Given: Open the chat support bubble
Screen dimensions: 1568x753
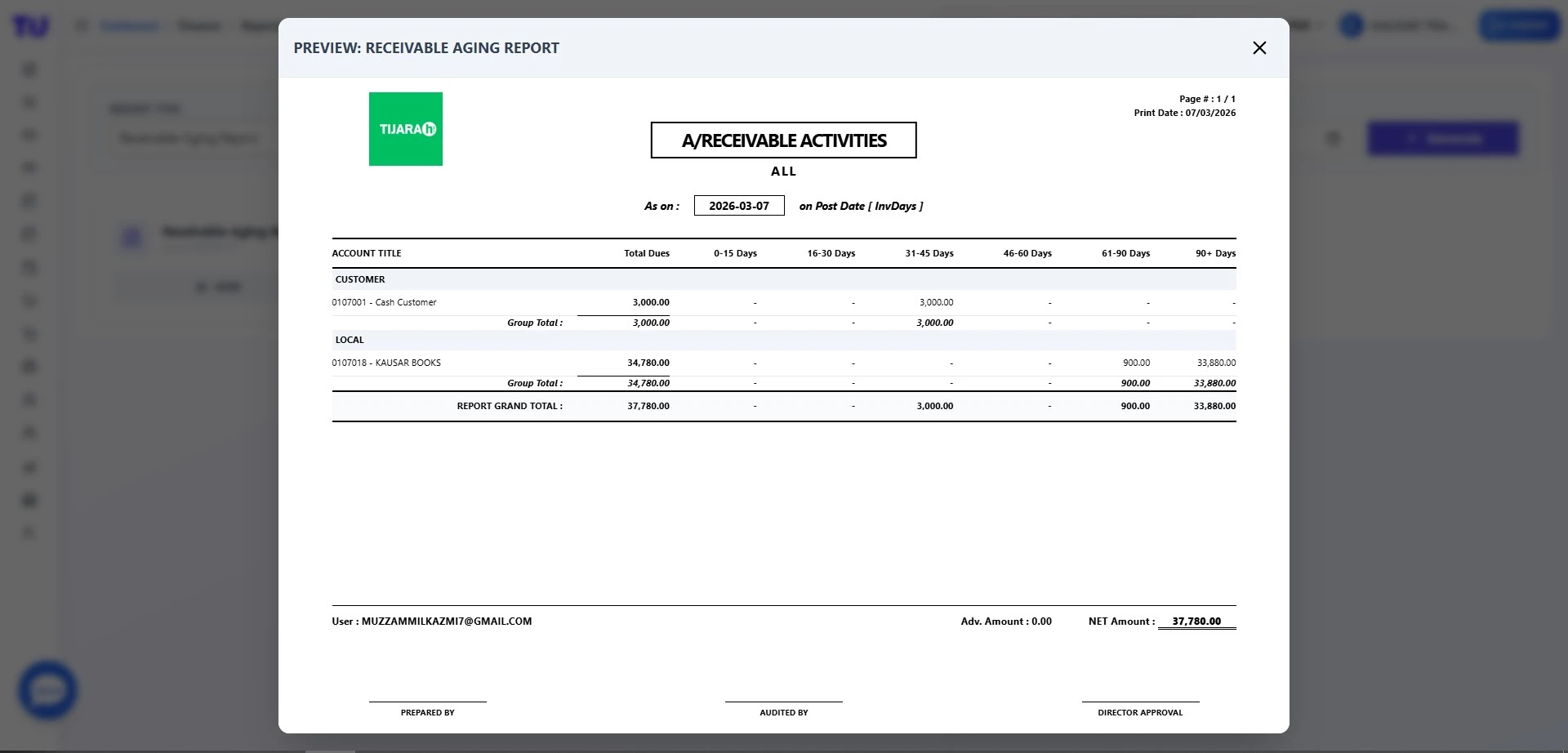Looking at the screenshot, I should pyautogui.click(x=47, y=690).
